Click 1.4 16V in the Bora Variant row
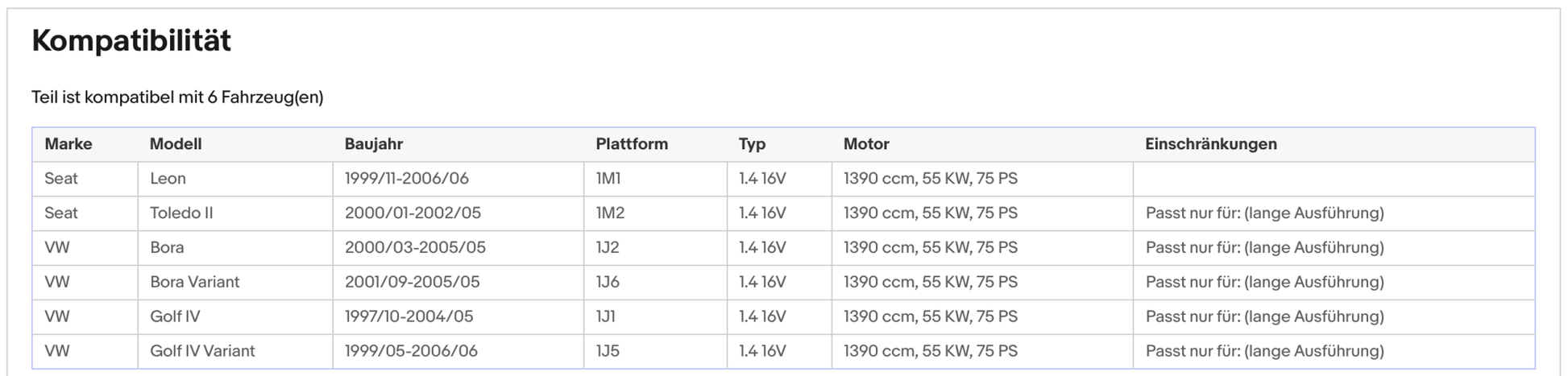This screenshot has height=376, width=1568. pyautogui.click(x=762, y=283)
